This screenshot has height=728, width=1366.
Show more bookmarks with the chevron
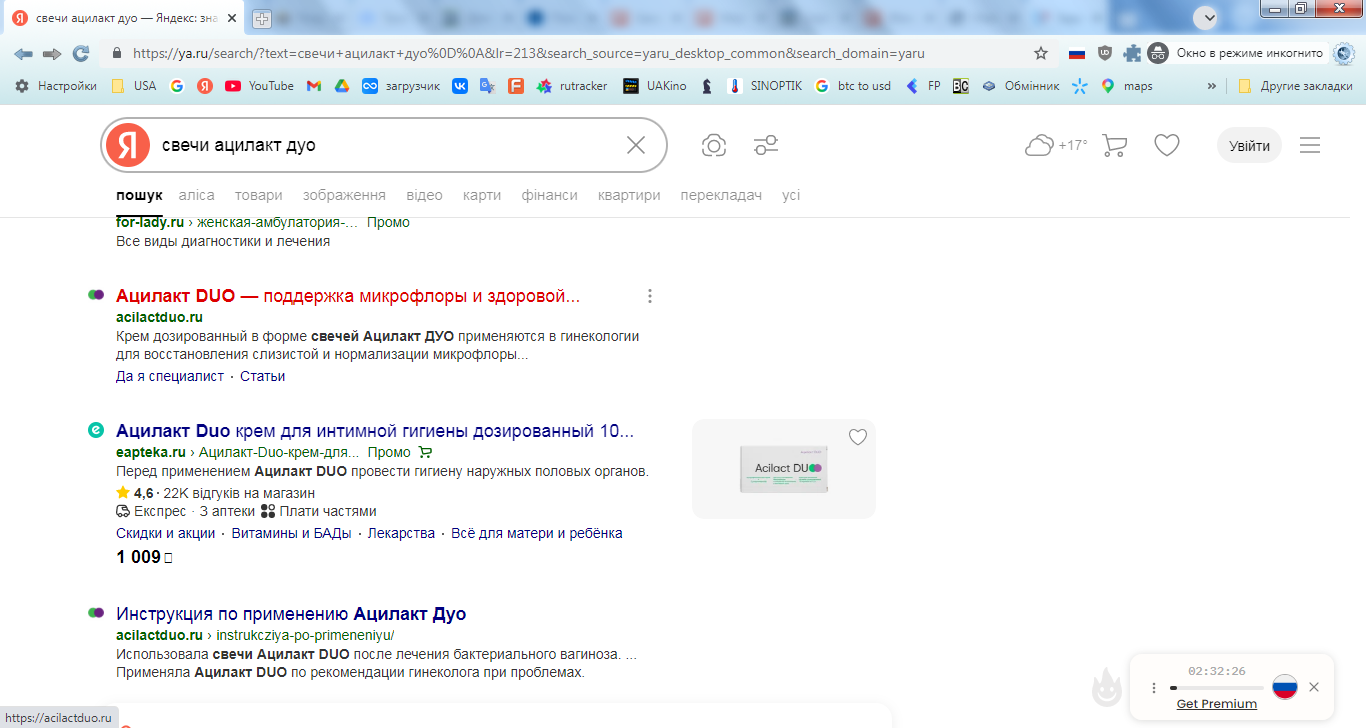tap(1212, 86)
